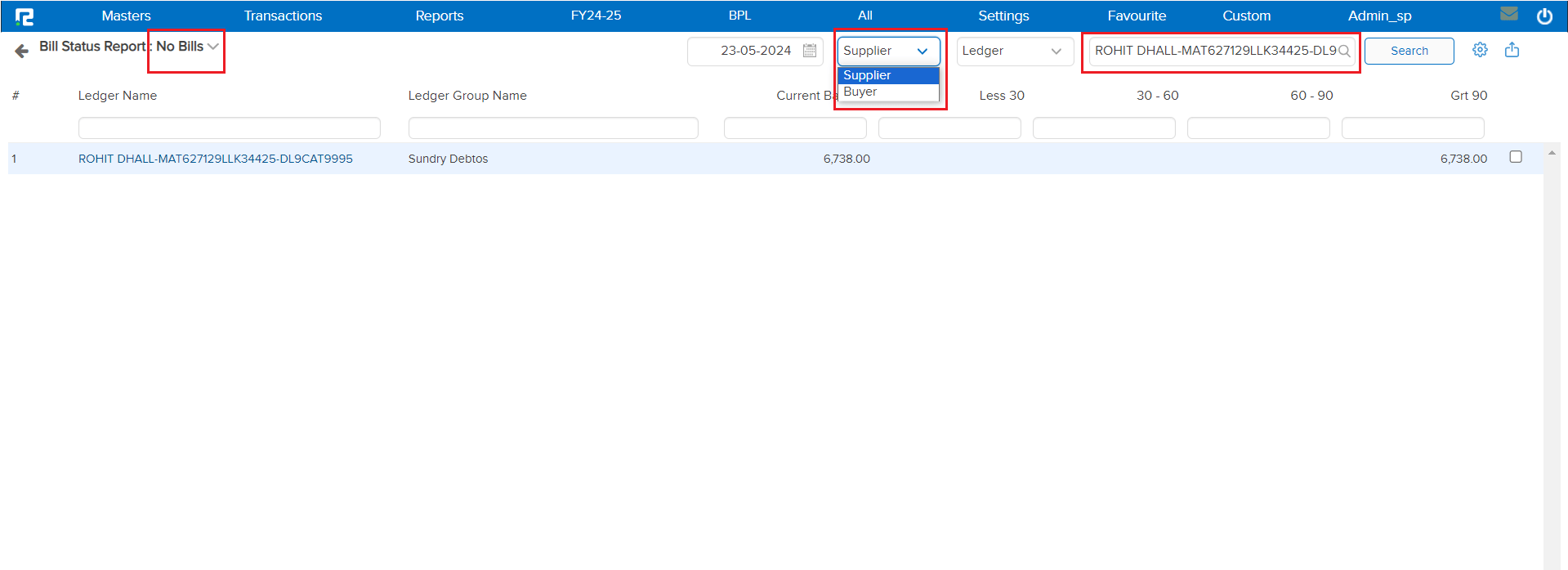Click the export share icon
Image resolution: width=1568 pixels, height=570 pixels.
(1512, 50)
